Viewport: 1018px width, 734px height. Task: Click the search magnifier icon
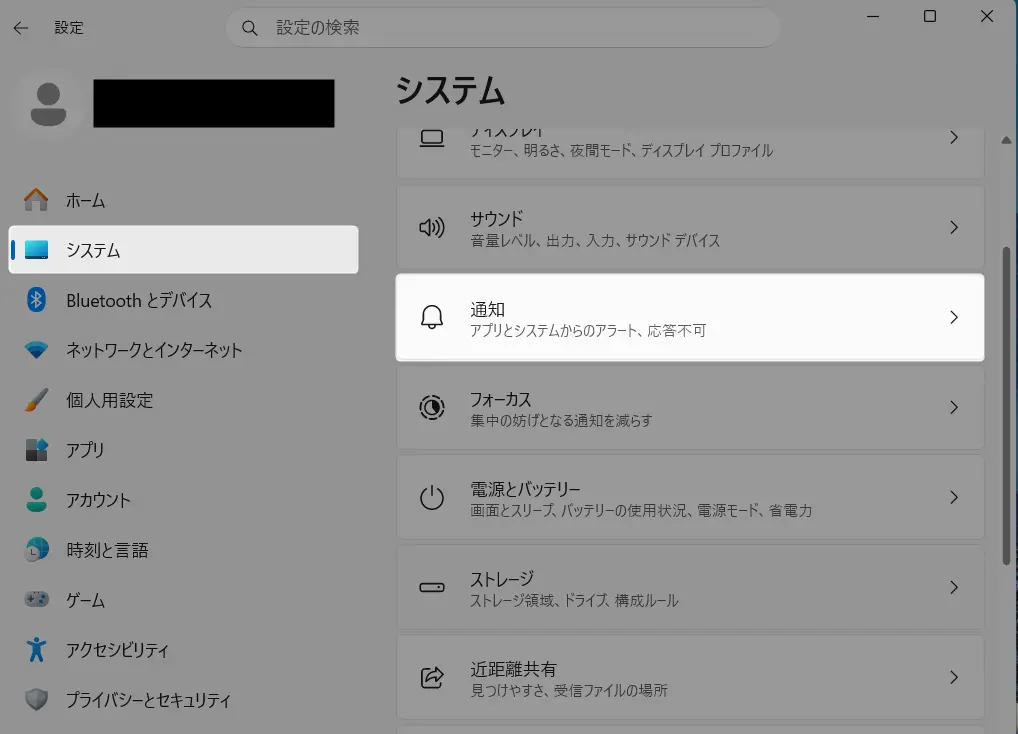249,28
